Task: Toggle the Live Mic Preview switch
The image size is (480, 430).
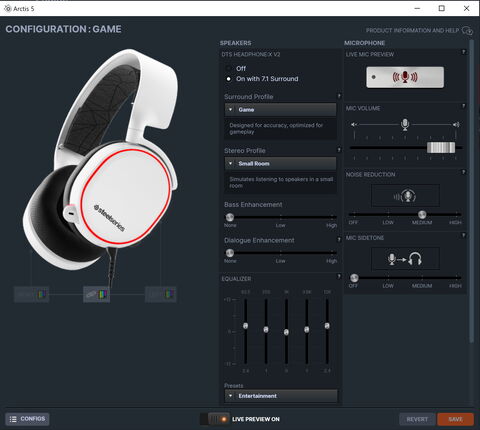Action: click(x=405, y=77)
